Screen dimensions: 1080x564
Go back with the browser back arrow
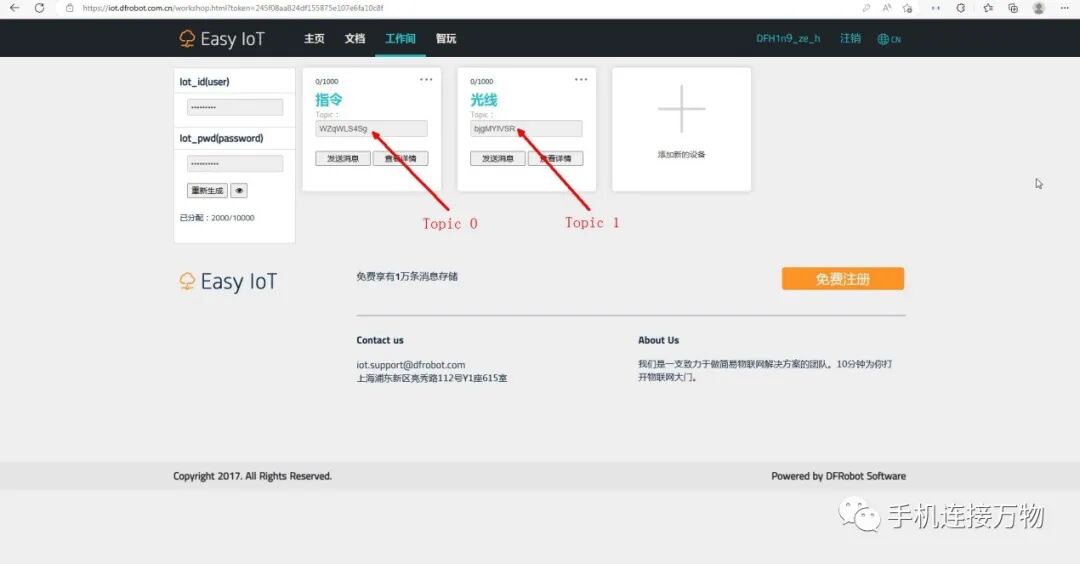14,8
